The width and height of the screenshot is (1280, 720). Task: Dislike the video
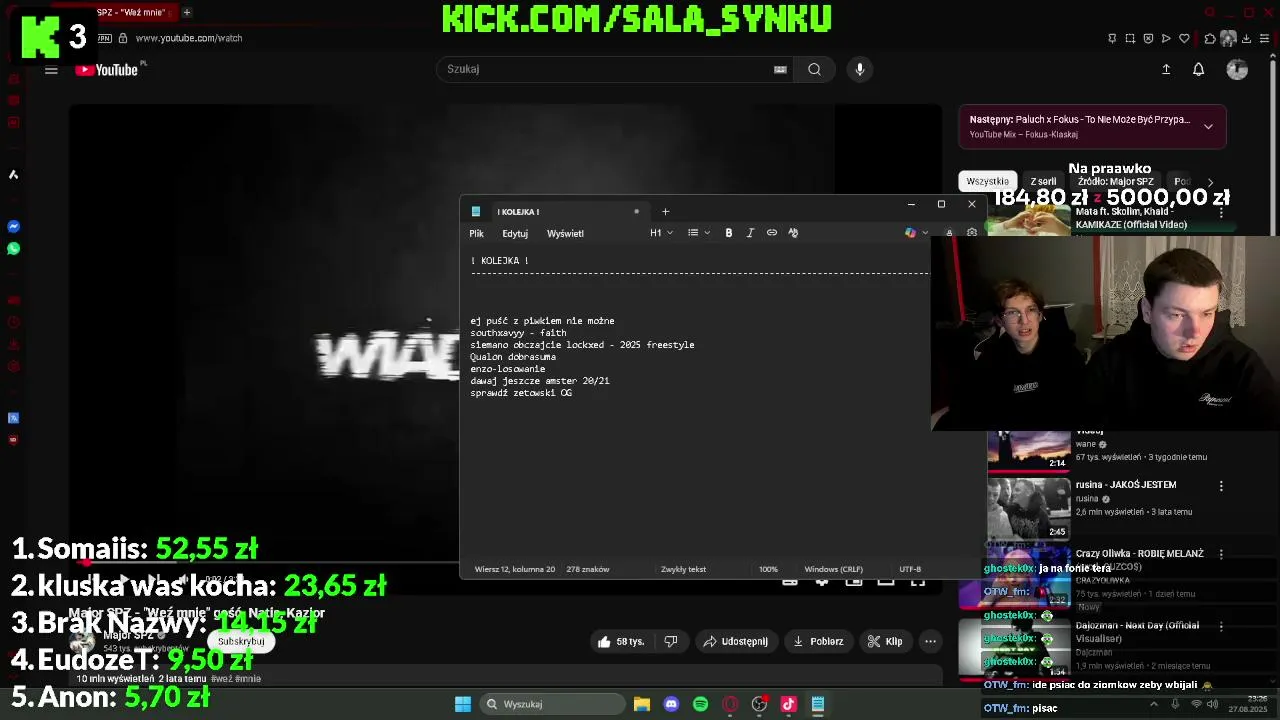(x=671, y=642)
